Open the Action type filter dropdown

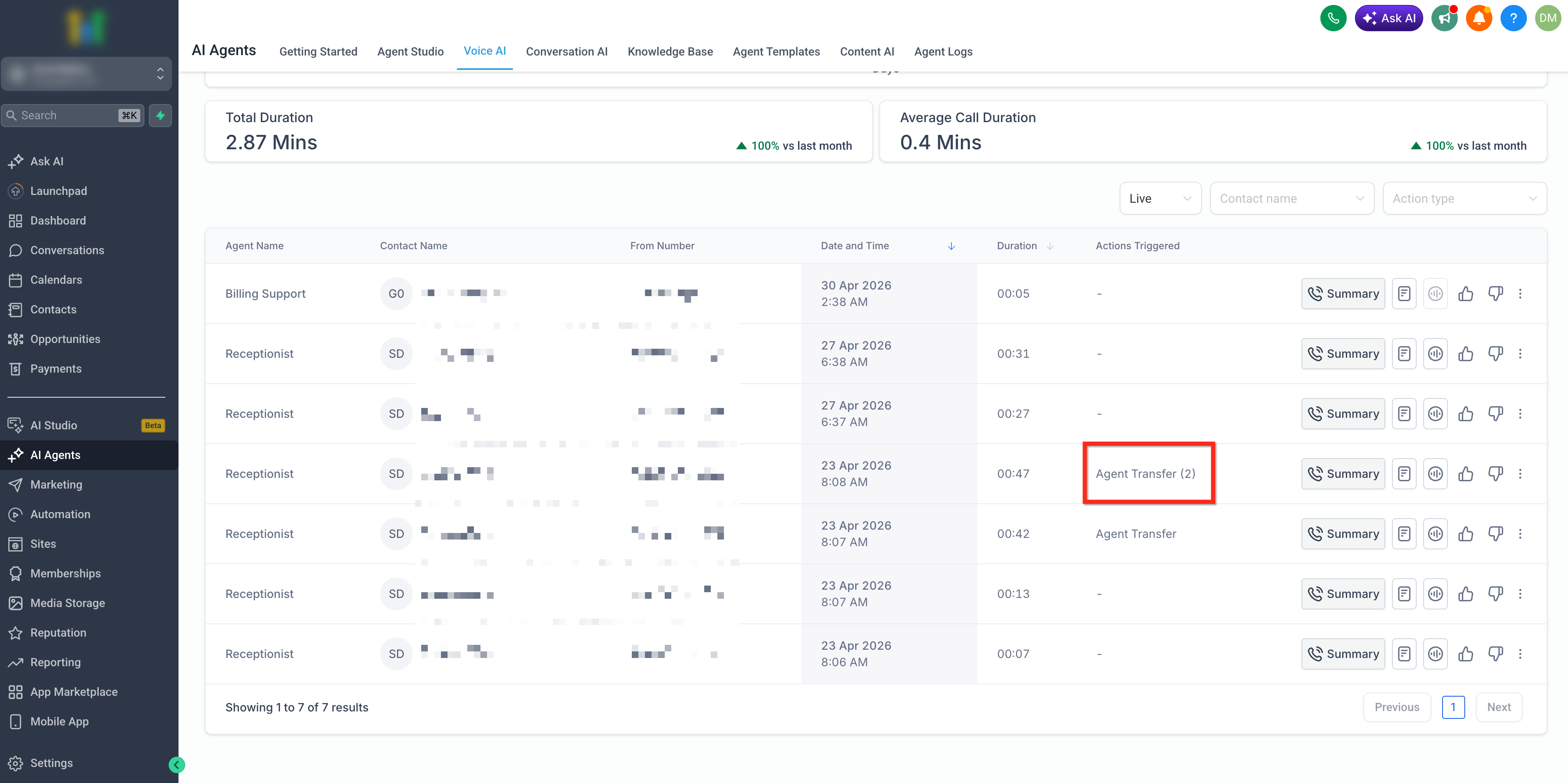click(1464, 199)
